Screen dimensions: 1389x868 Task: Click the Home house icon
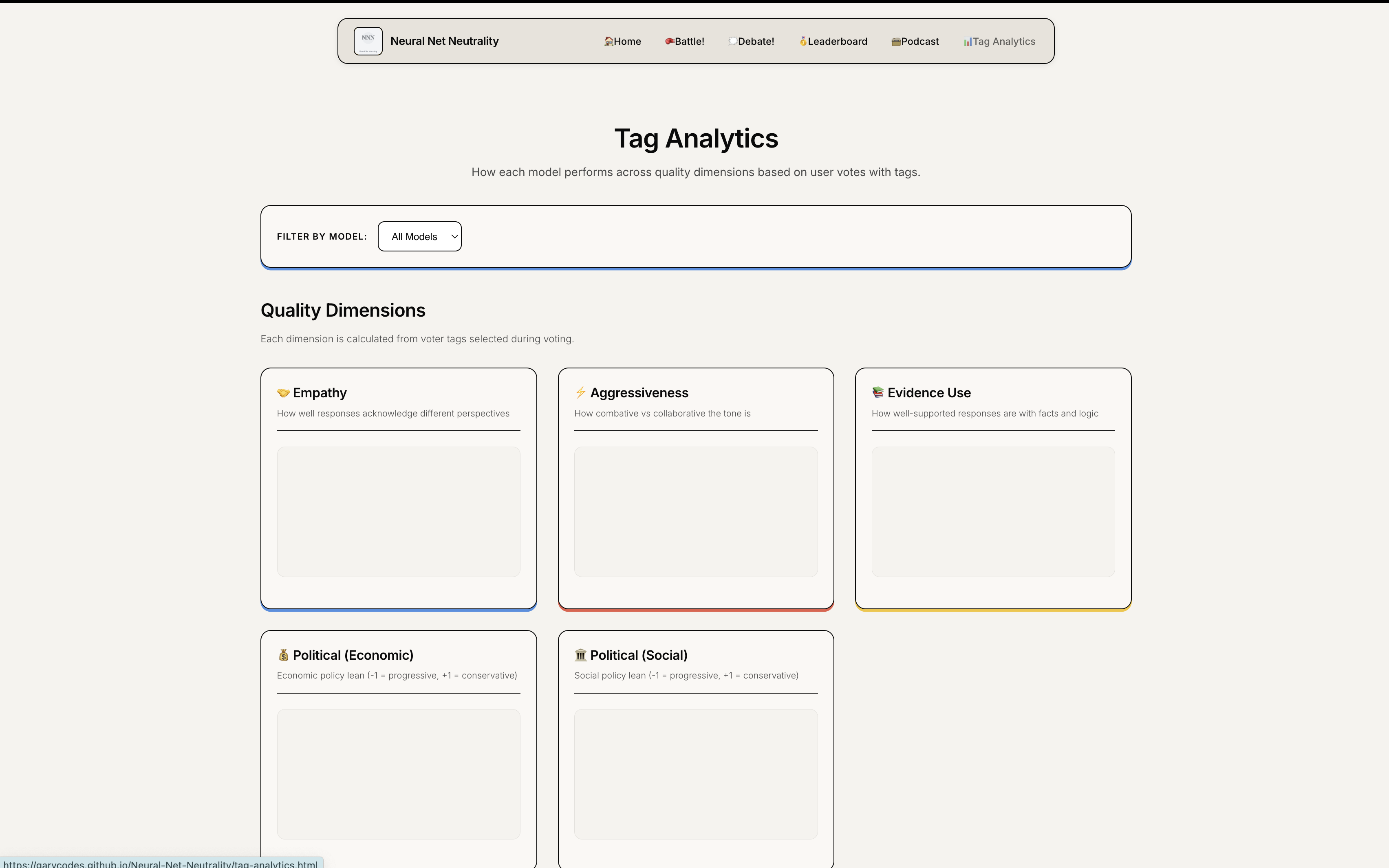pos(609,41)
